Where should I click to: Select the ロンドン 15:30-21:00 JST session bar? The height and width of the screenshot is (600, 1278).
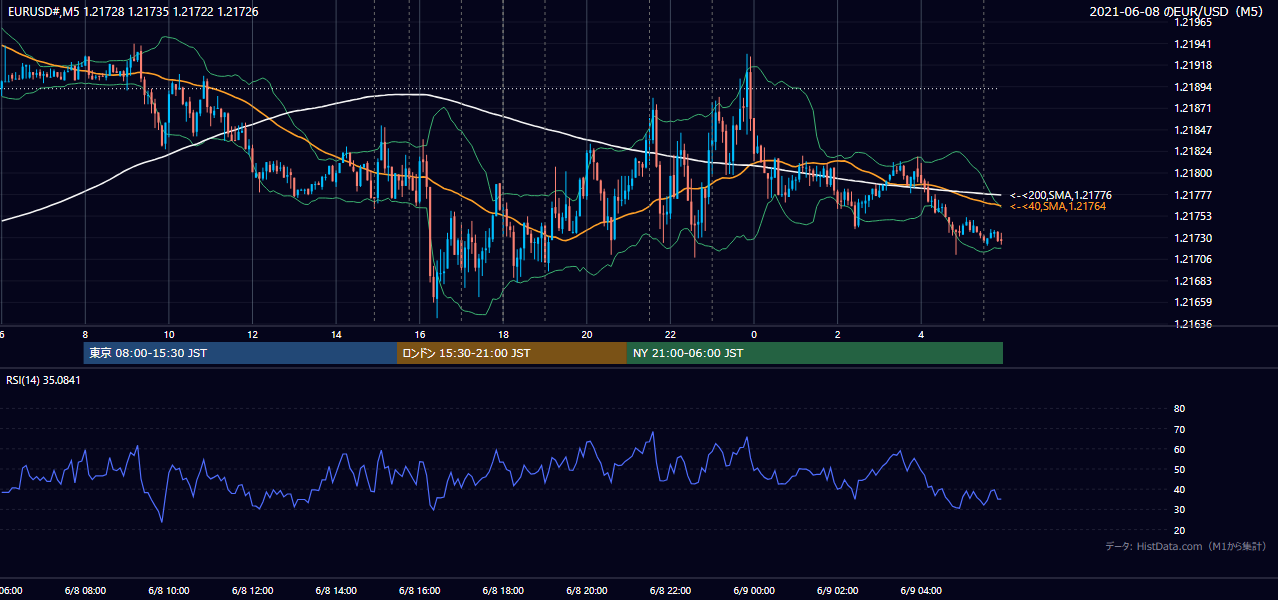(512, 353)
